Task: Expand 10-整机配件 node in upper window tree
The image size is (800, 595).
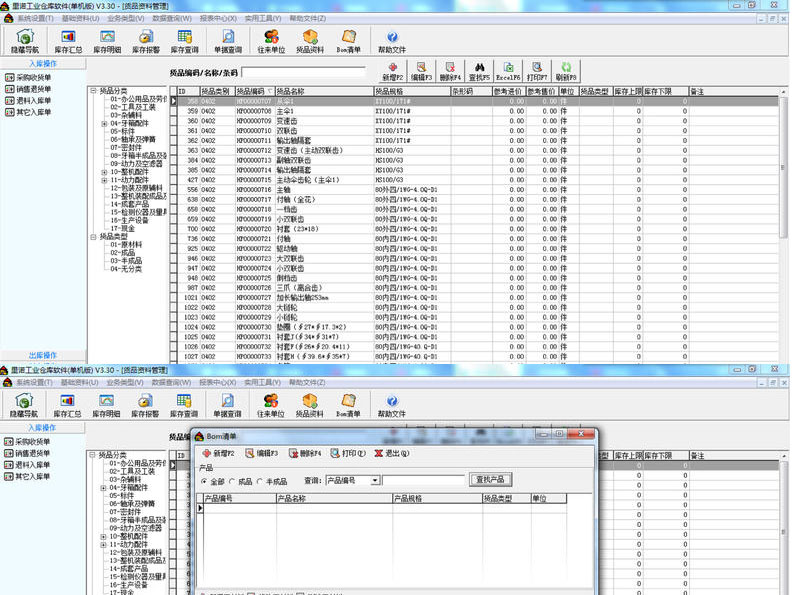Action: (104, 172)
